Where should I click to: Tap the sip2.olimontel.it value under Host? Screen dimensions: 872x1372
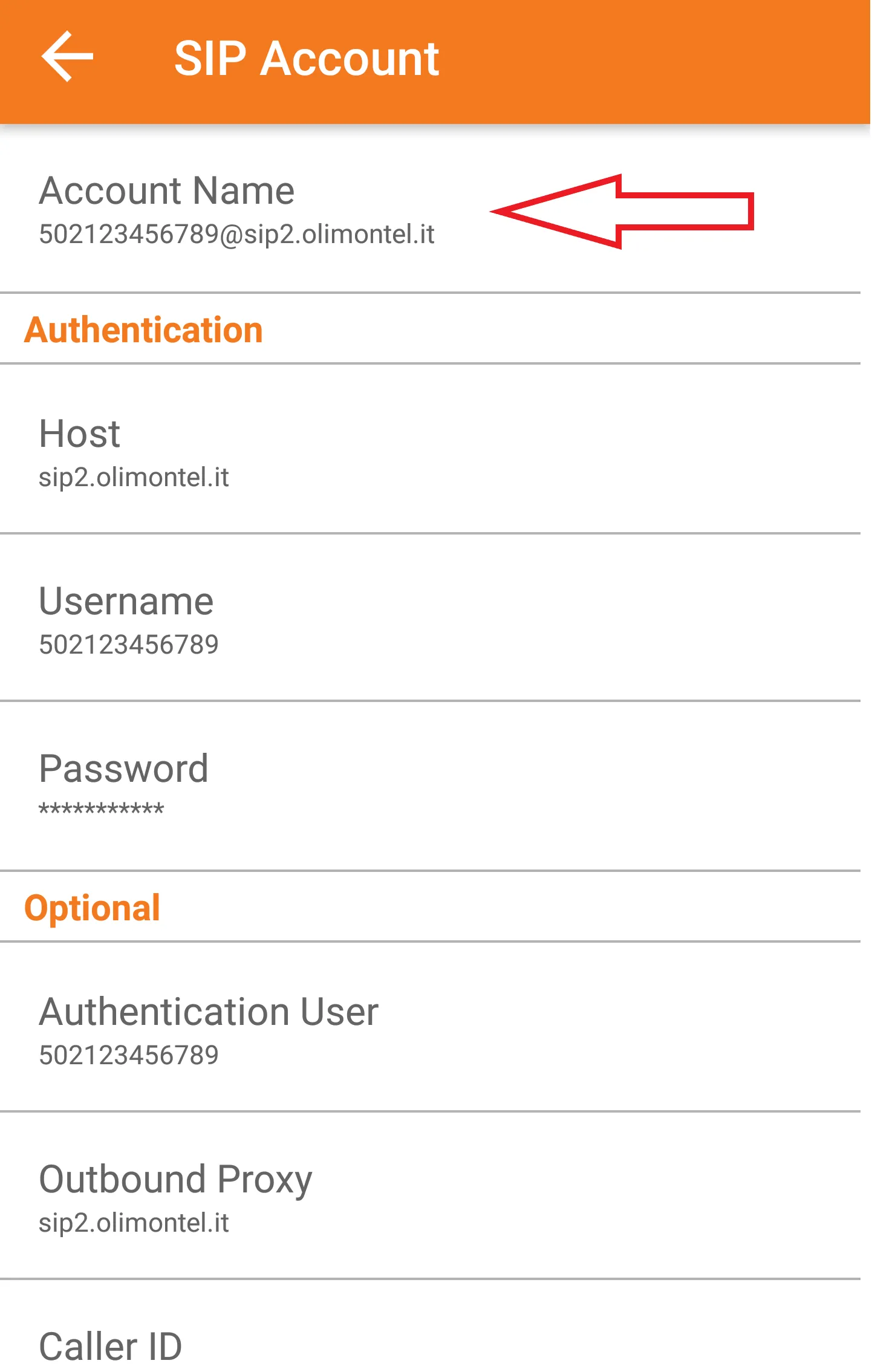pyautogui.click(x=134, y=478)
